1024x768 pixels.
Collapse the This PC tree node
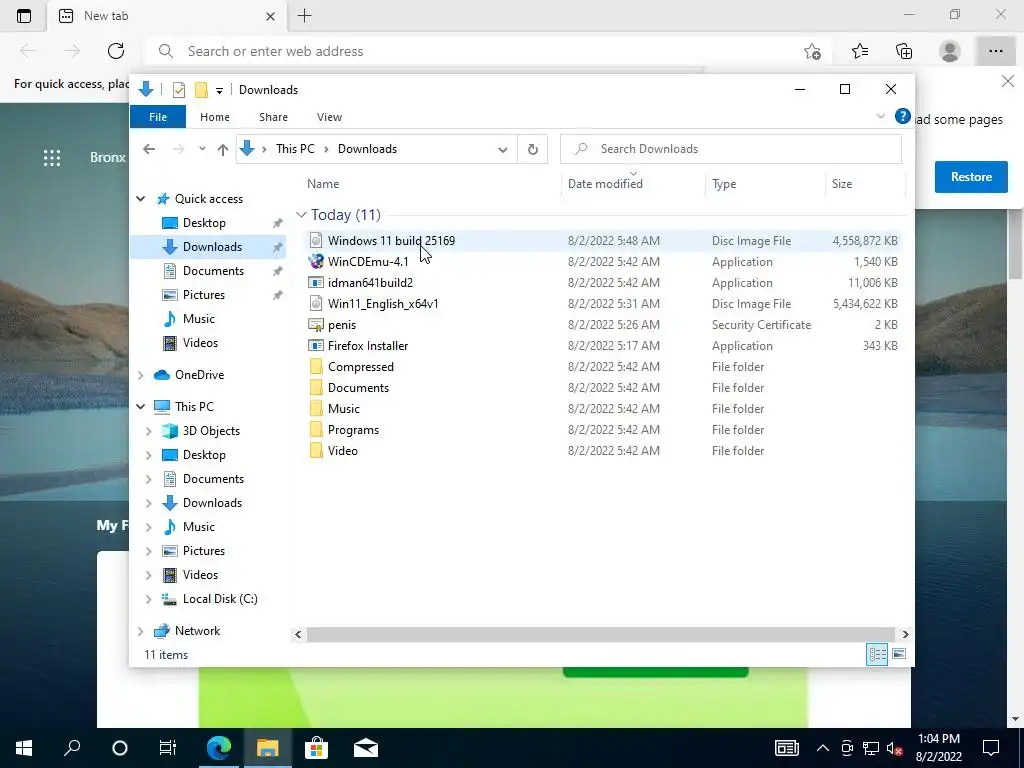coord(140,407)
